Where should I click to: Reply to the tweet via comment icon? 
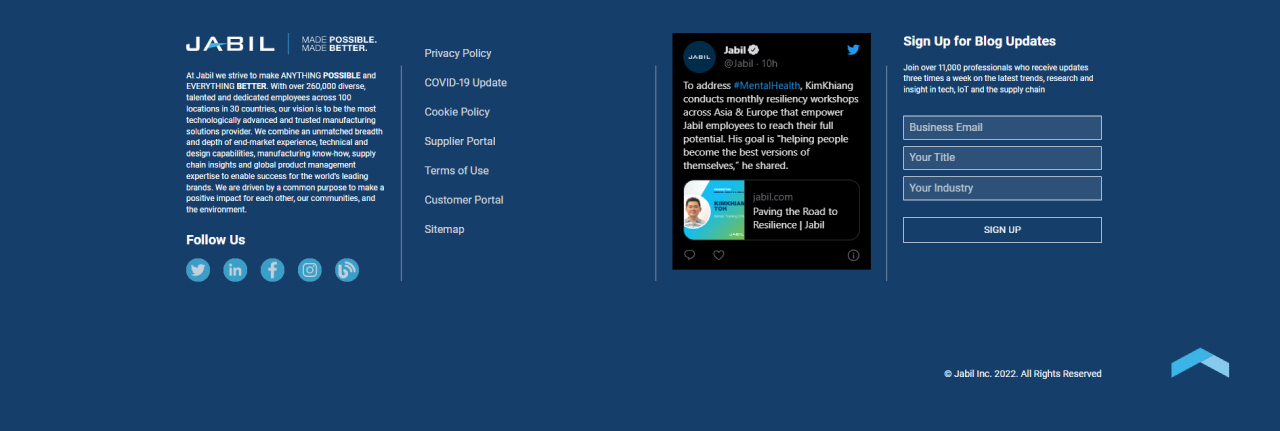690,255
